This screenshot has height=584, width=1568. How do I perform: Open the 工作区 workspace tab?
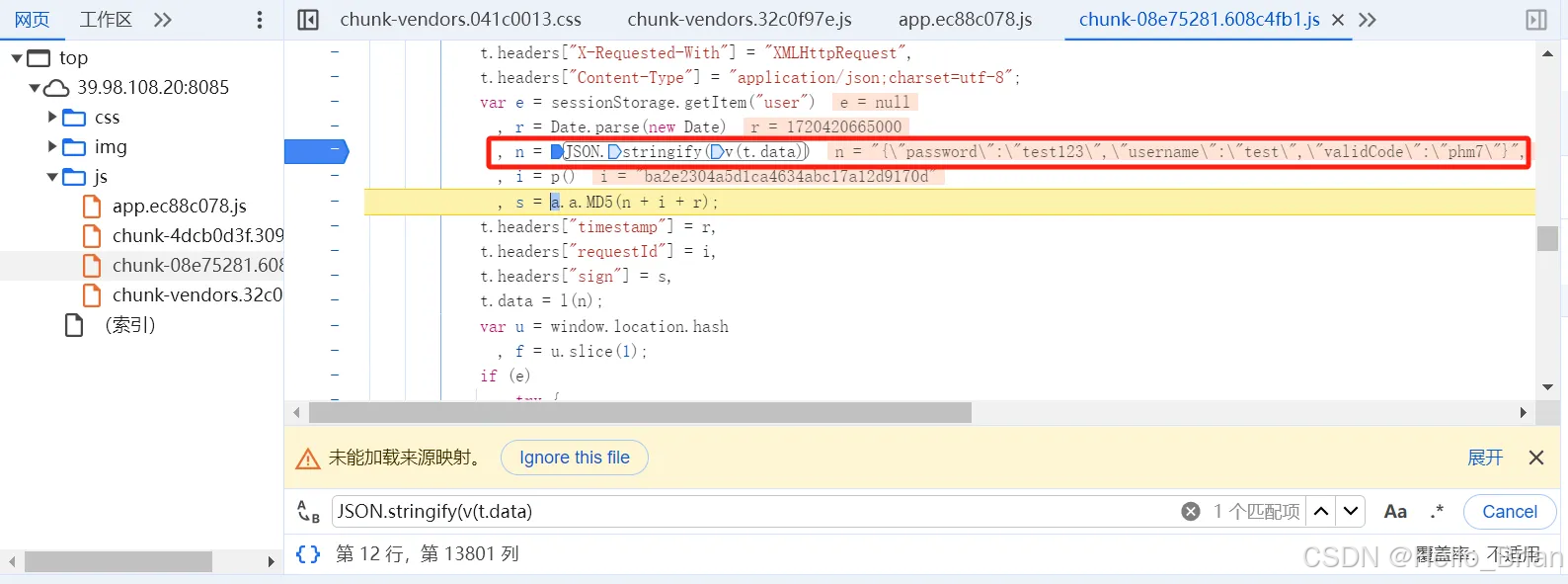point(106,20)
